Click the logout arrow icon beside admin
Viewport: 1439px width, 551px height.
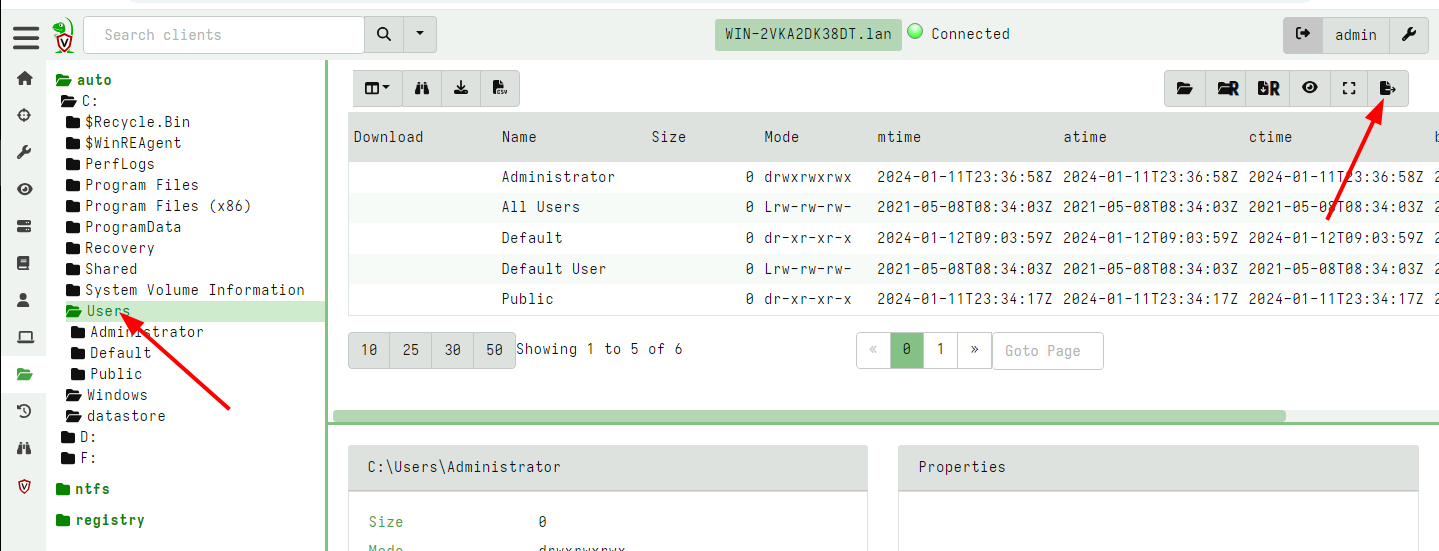(1303, 34)
